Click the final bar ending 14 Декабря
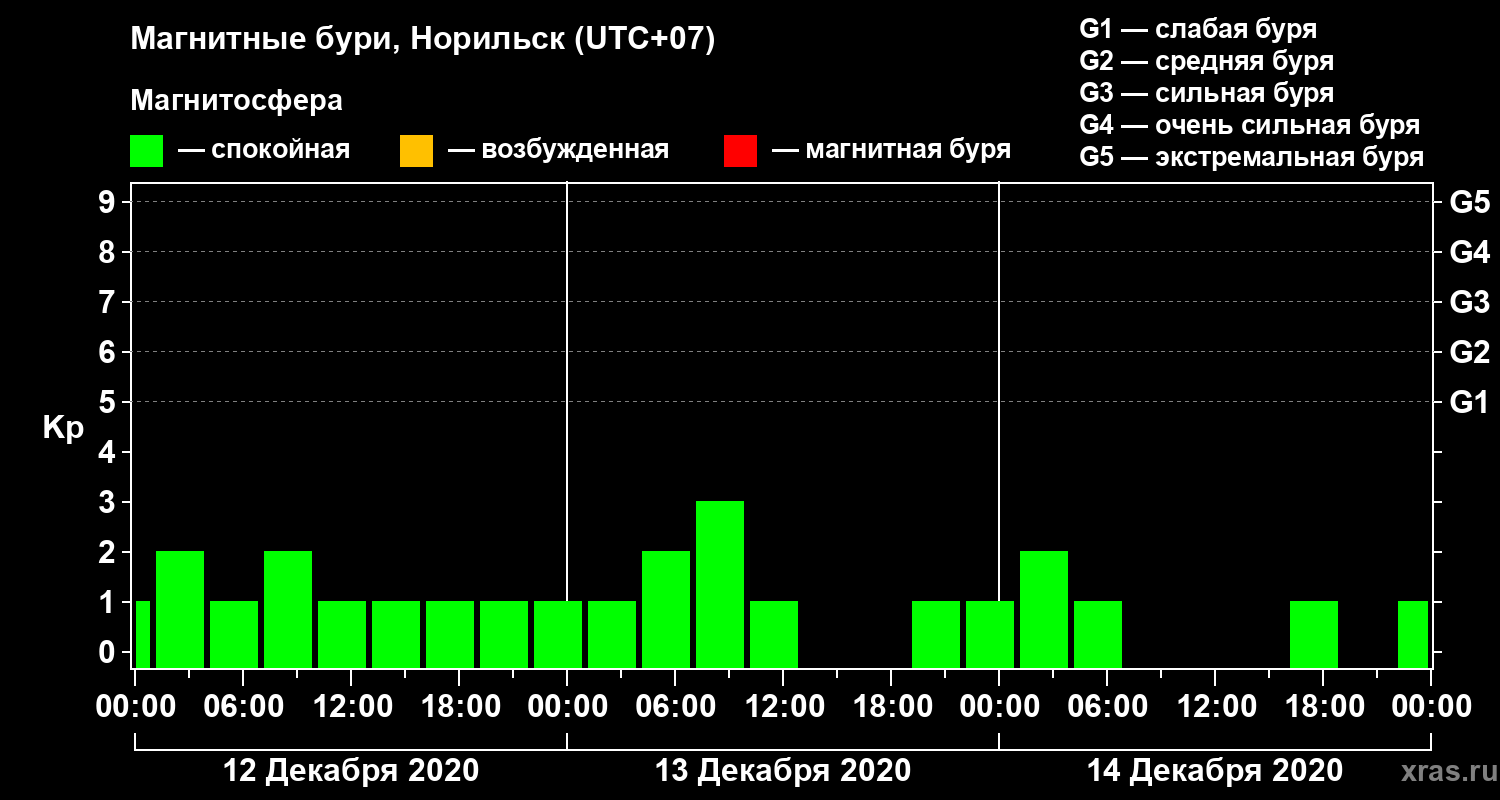This screenshot has height=800, width=1500. [x=1413, y=634]
